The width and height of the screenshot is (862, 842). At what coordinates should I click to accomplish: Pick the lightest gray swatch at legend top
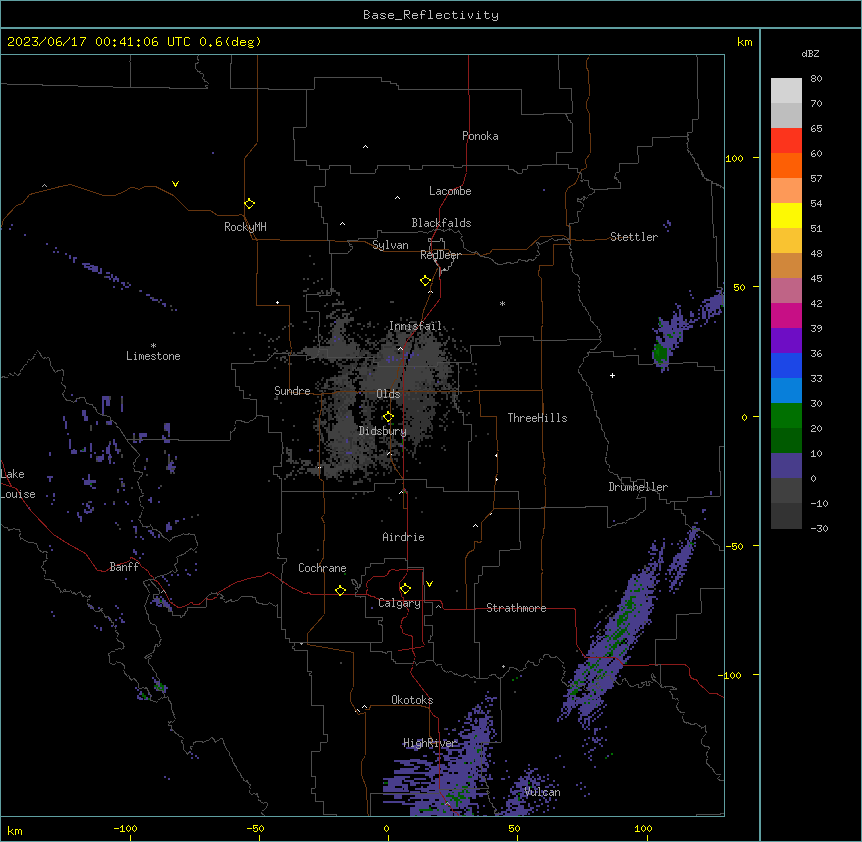tap(786, 91)
